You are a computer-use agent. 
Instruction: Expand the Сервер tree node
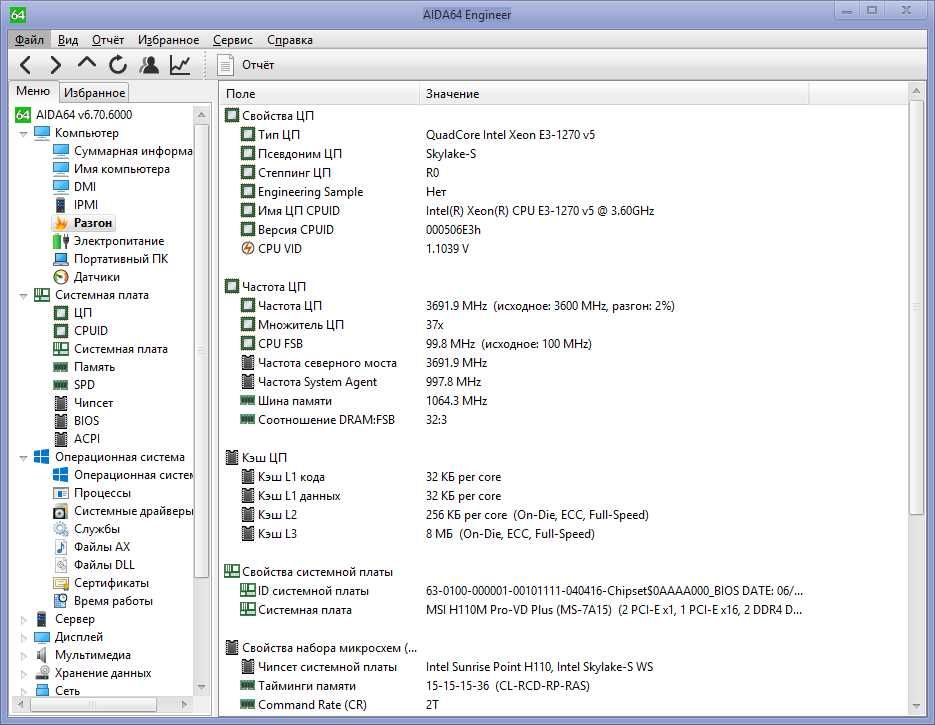24,619
